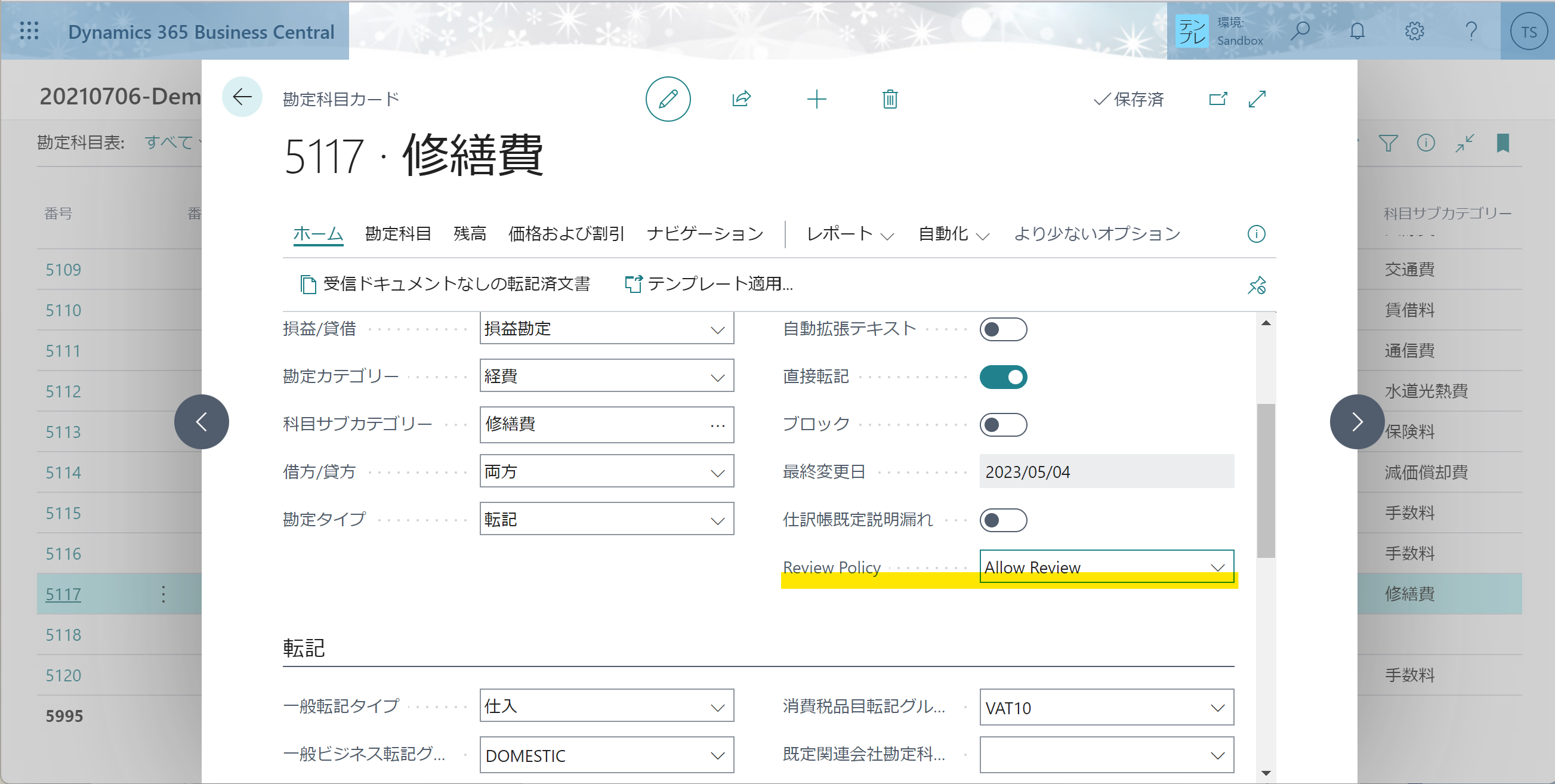Open the settings gear
Screen dimensions: 1555x784
click(1414, 31)
